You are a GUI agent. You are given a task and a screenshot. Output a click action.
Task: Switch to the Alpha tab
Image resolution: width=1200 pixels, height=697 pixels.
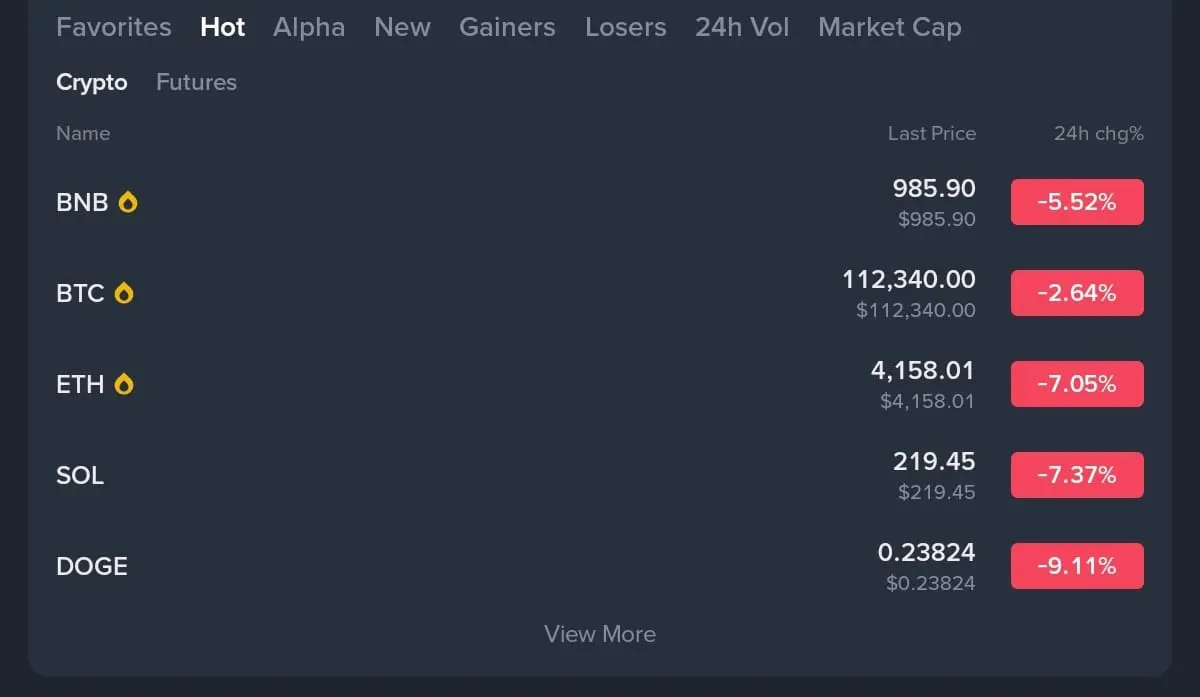click(x=309, y=27)
